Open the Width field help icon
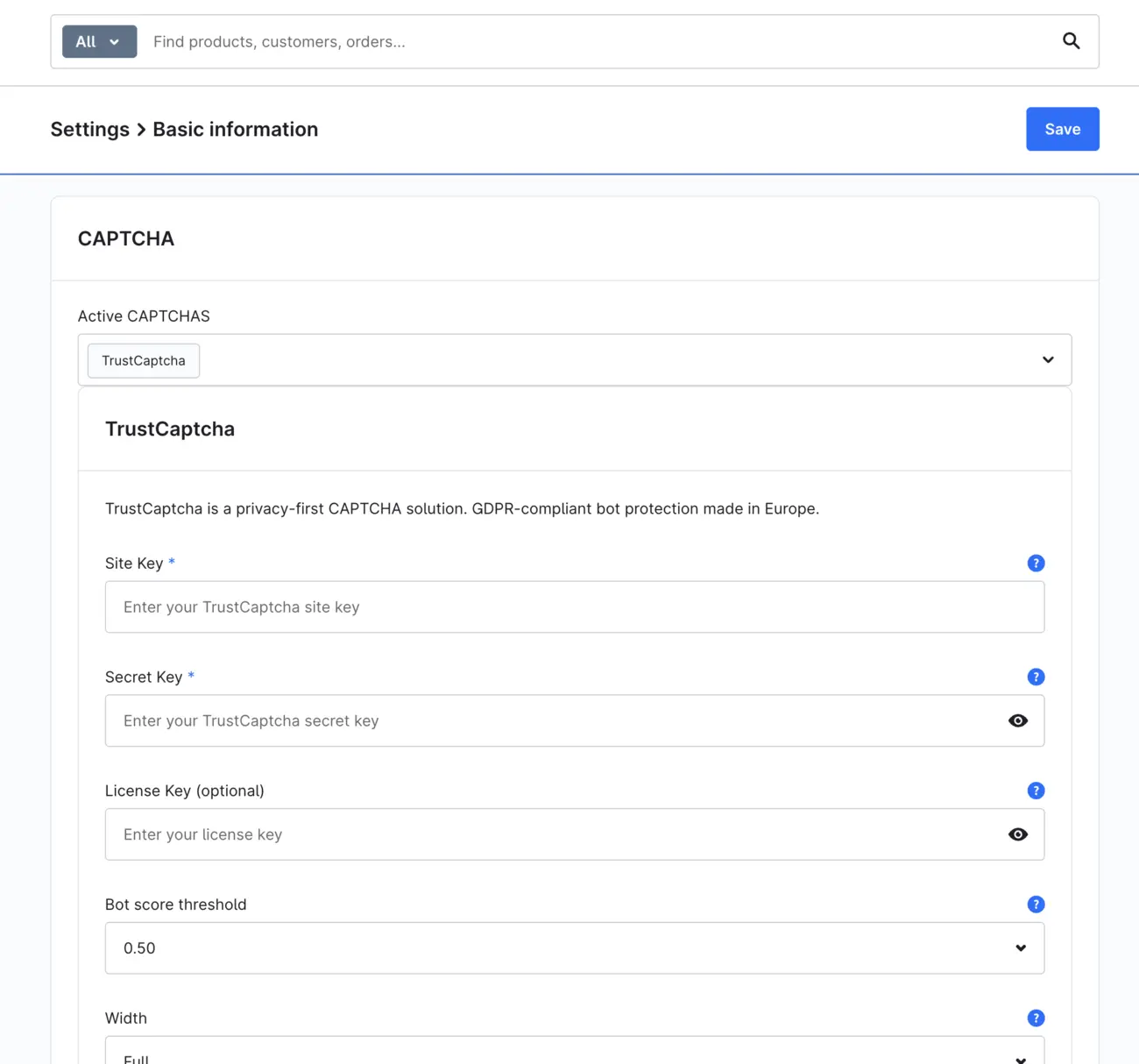The height and width of the screenshot is (1064, 1139). 1036,1018
